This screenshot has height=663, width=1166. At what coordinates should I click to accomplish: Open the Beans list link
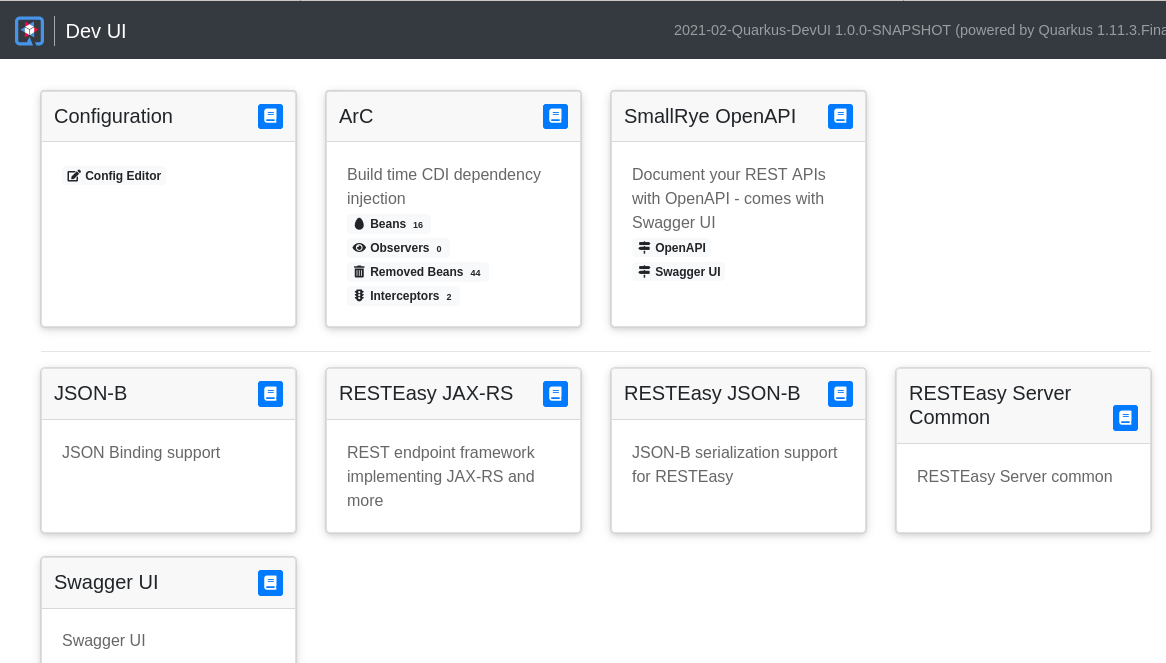(388, 224)
